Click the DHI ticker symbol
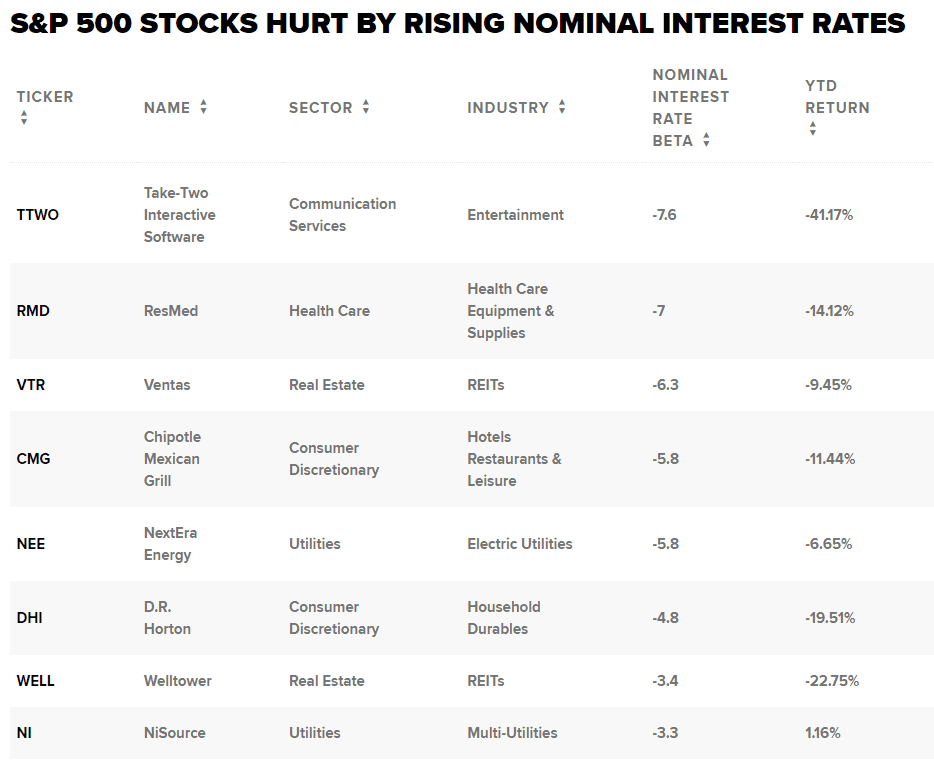Screen dimensions: 934x764 pyautogui.click(x=30, y=618)
